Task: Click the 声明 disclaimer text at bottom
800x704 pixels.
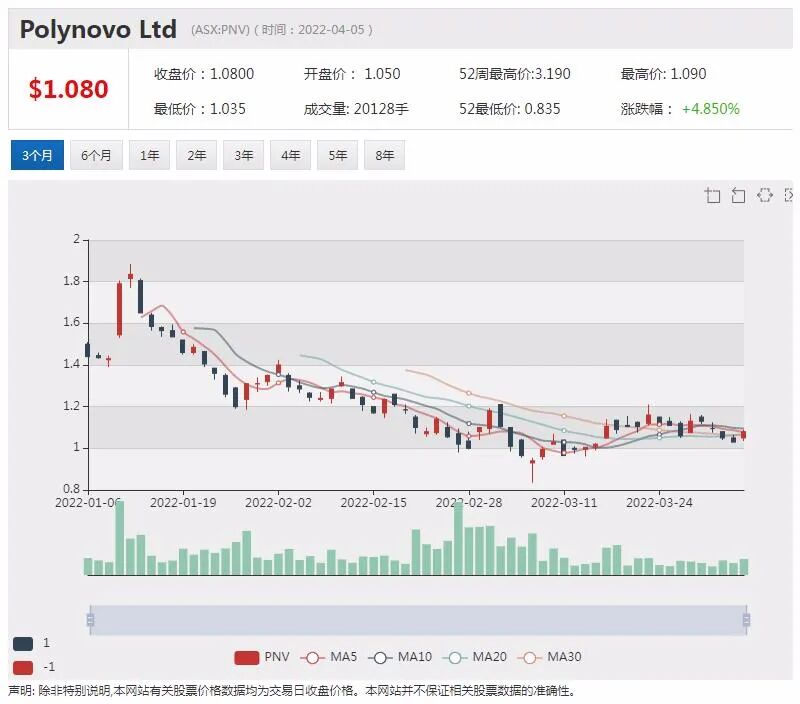Action: (x=292, y=691)
